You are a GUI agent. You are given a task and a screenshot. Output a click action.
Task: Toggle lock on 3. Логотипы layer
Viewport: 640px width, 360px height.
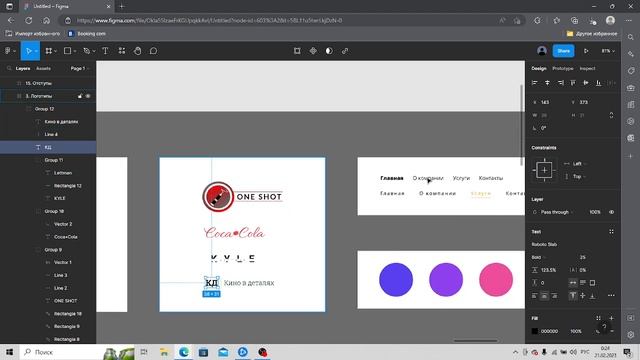coord(80,96)
